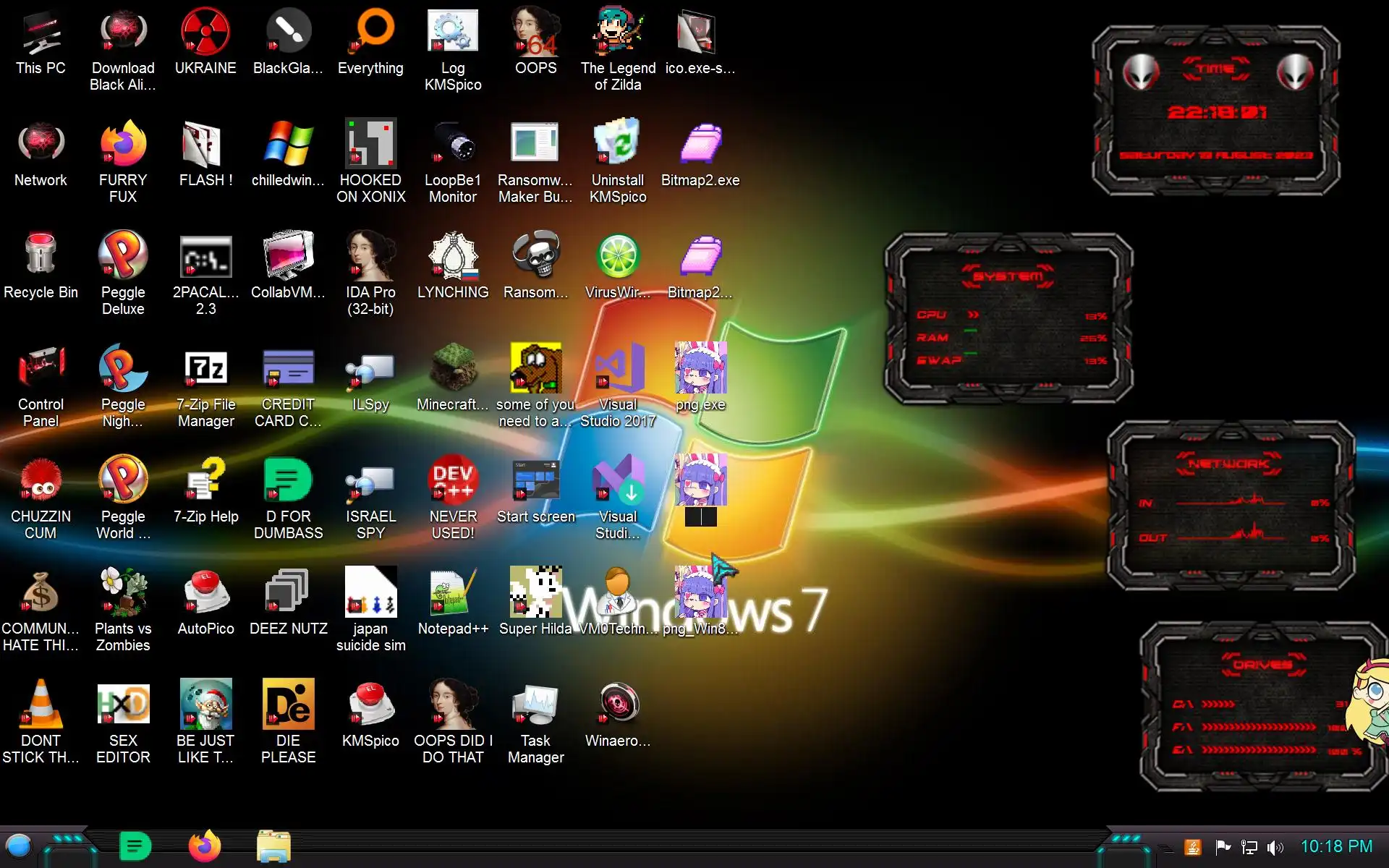The width and height of the screenshot is (1389, 868).
Task: Select the Control Panel desktop icon
Action: coord(41,367)
